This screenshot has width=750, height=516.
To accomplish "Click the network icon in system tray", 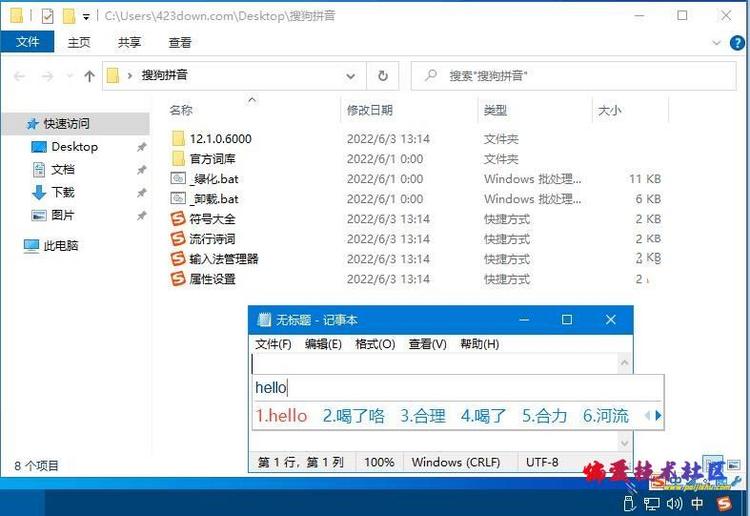I will [651, 504].
